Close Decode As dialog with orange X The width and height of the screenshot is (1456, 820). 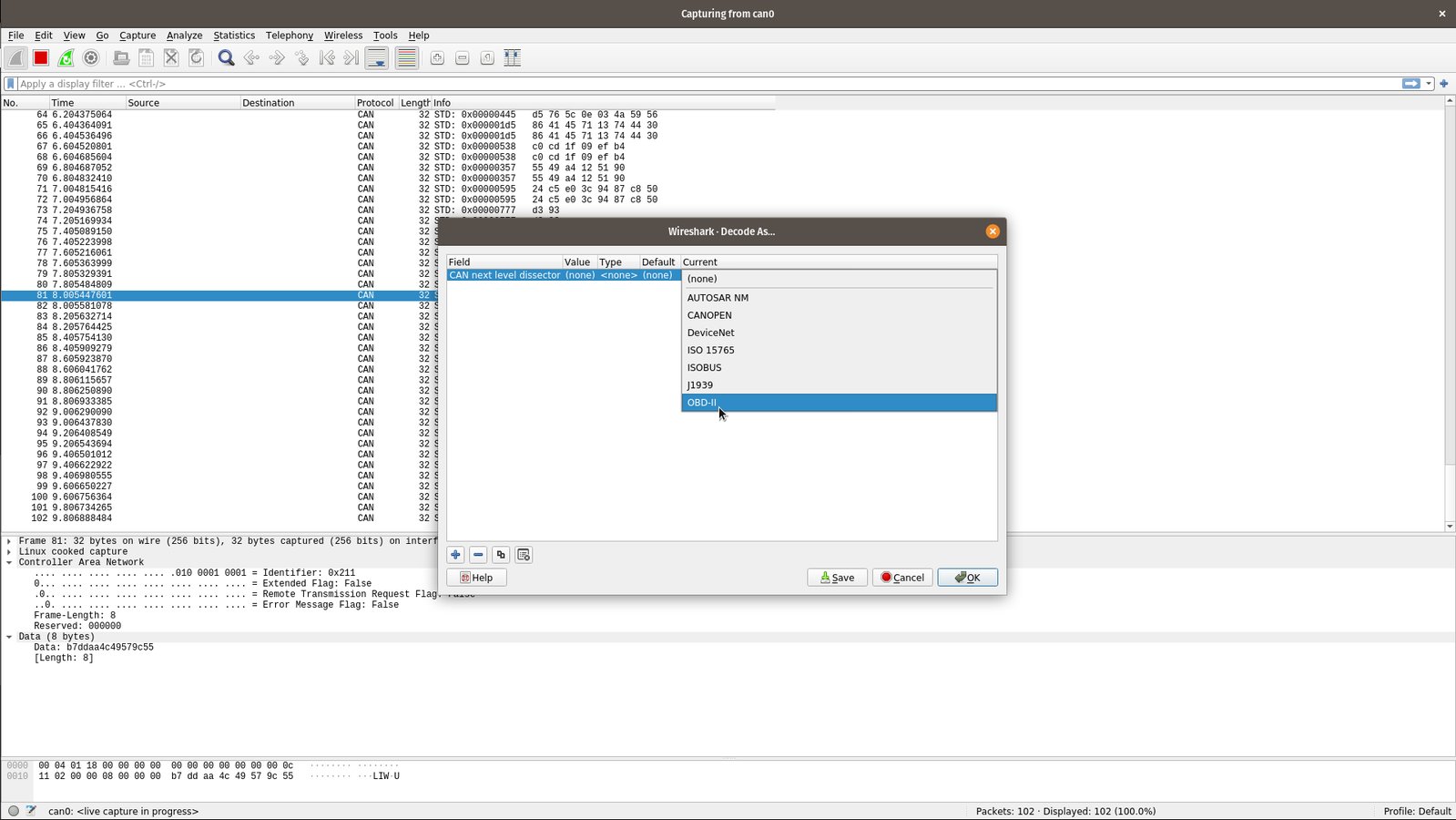[x=993, y=231]
